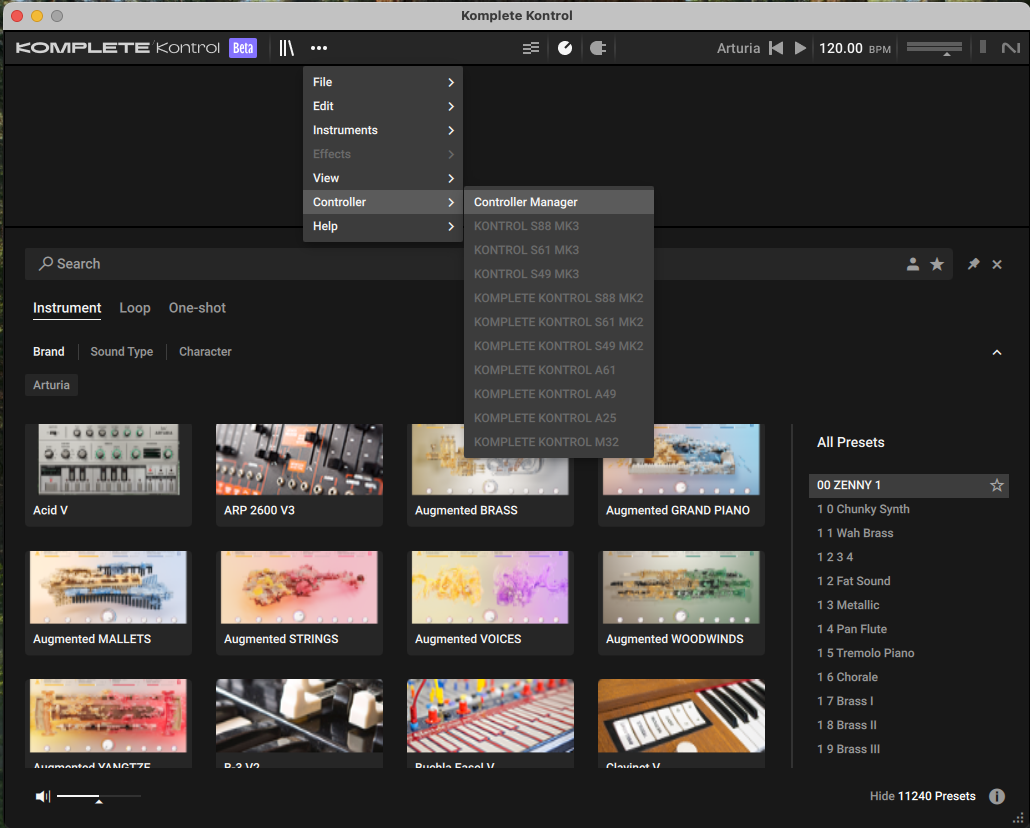This screenshot has width=1030, height=828.
Task: Select the Brand filter
Action: pyautogui.click(x=49, y=352)
